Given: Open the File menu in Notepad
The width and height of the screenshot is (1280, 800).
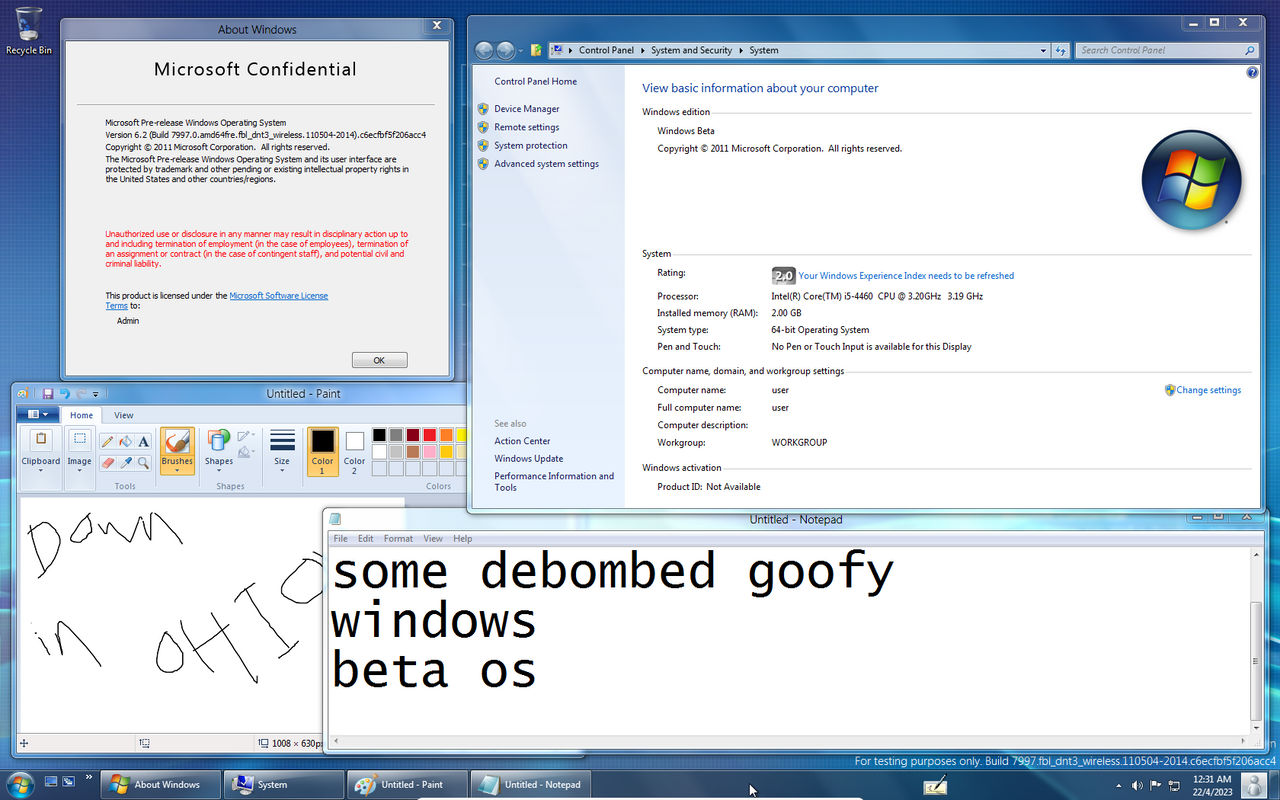Looking at the screenshot, I should tap(341, 539).
